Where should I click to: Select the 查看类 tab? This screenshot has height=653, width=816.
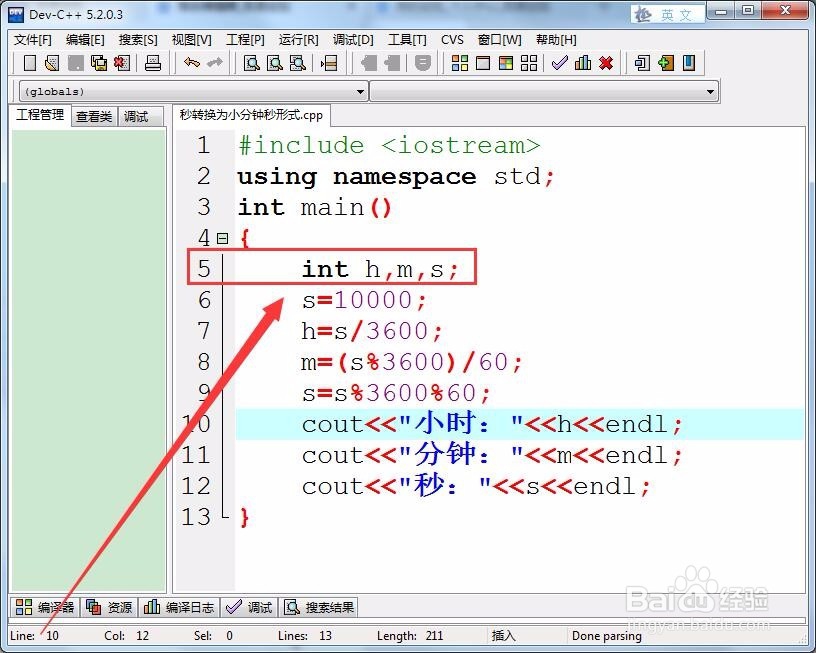pos(93,116)
